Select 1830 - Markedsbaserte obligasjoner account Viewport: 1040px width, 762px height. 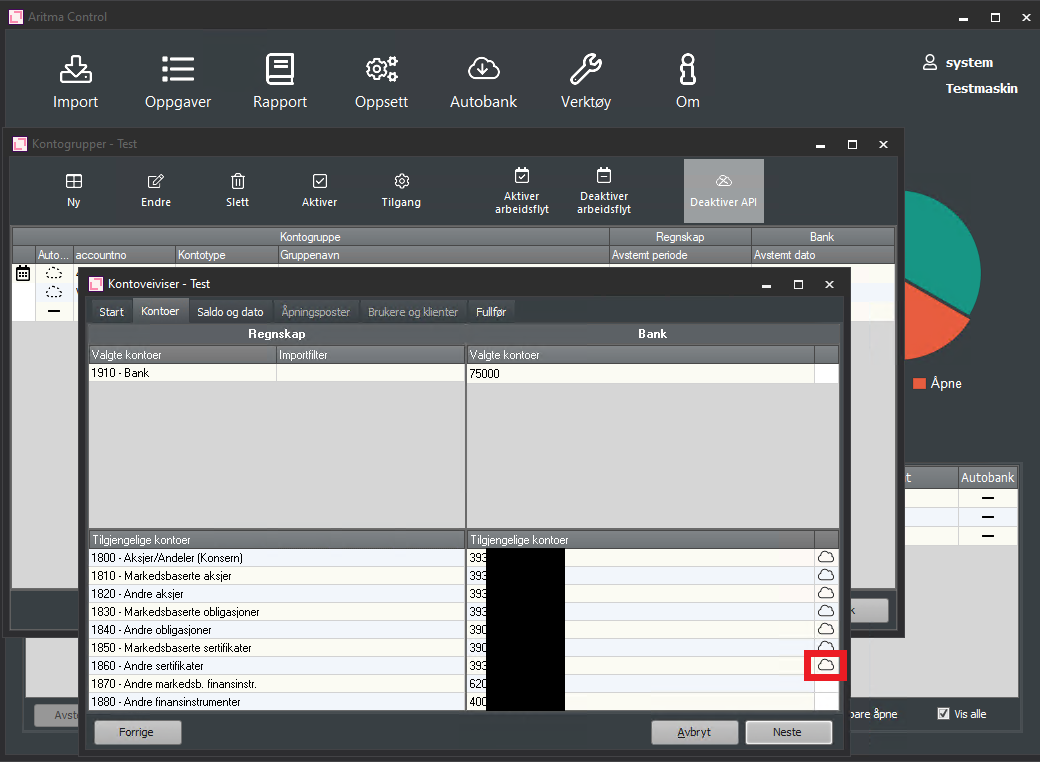(176, 612)
